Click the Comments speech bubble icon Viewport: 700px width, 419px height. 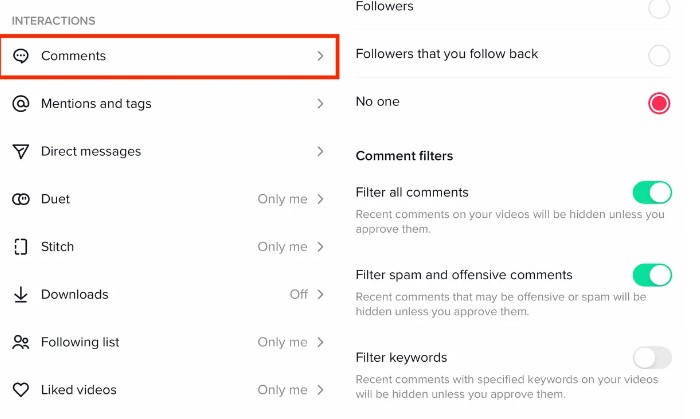pyautogui.click(x=21, y=56)
